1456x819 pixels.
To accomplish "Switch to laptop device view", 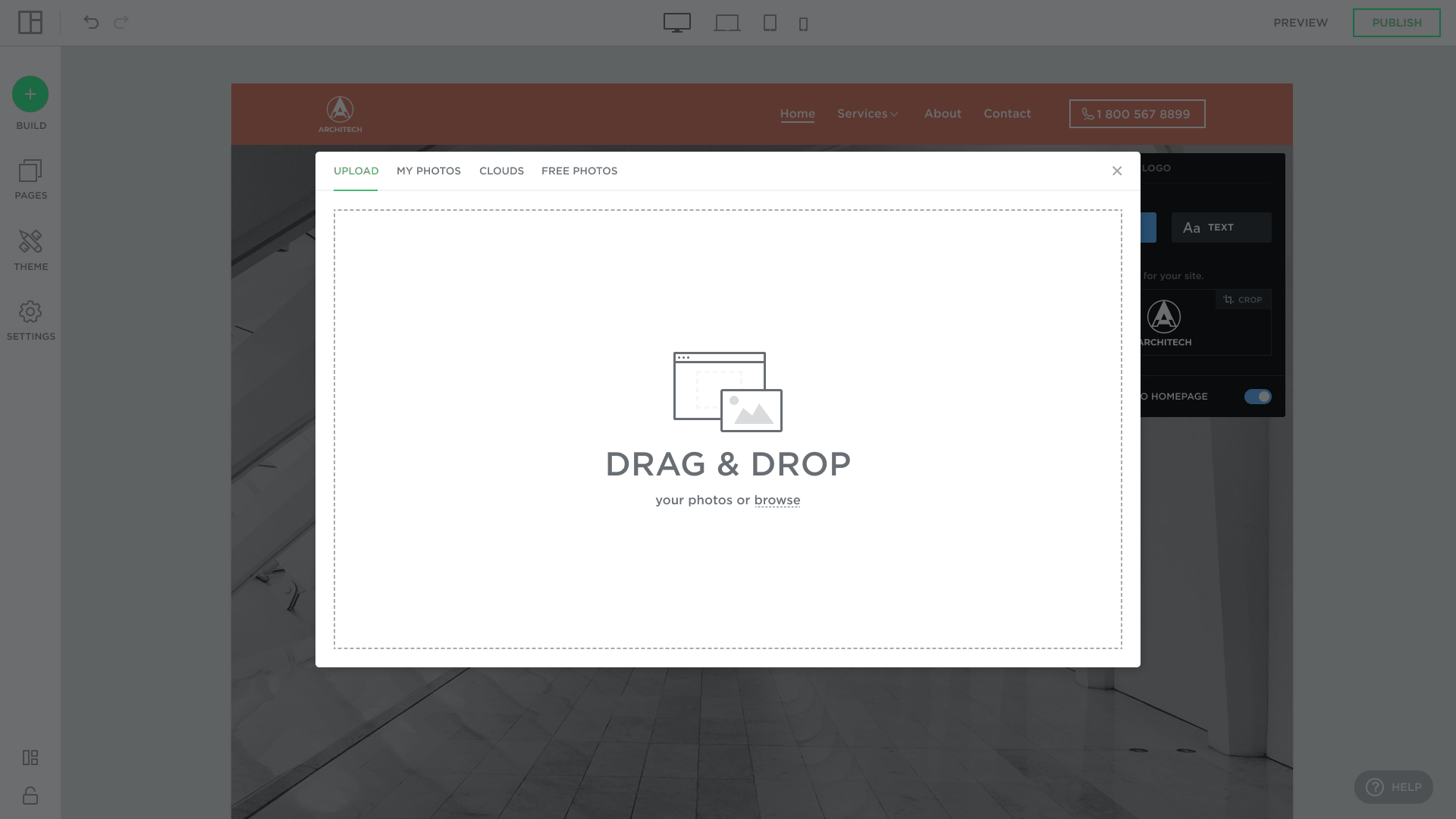I will point(726,24).
